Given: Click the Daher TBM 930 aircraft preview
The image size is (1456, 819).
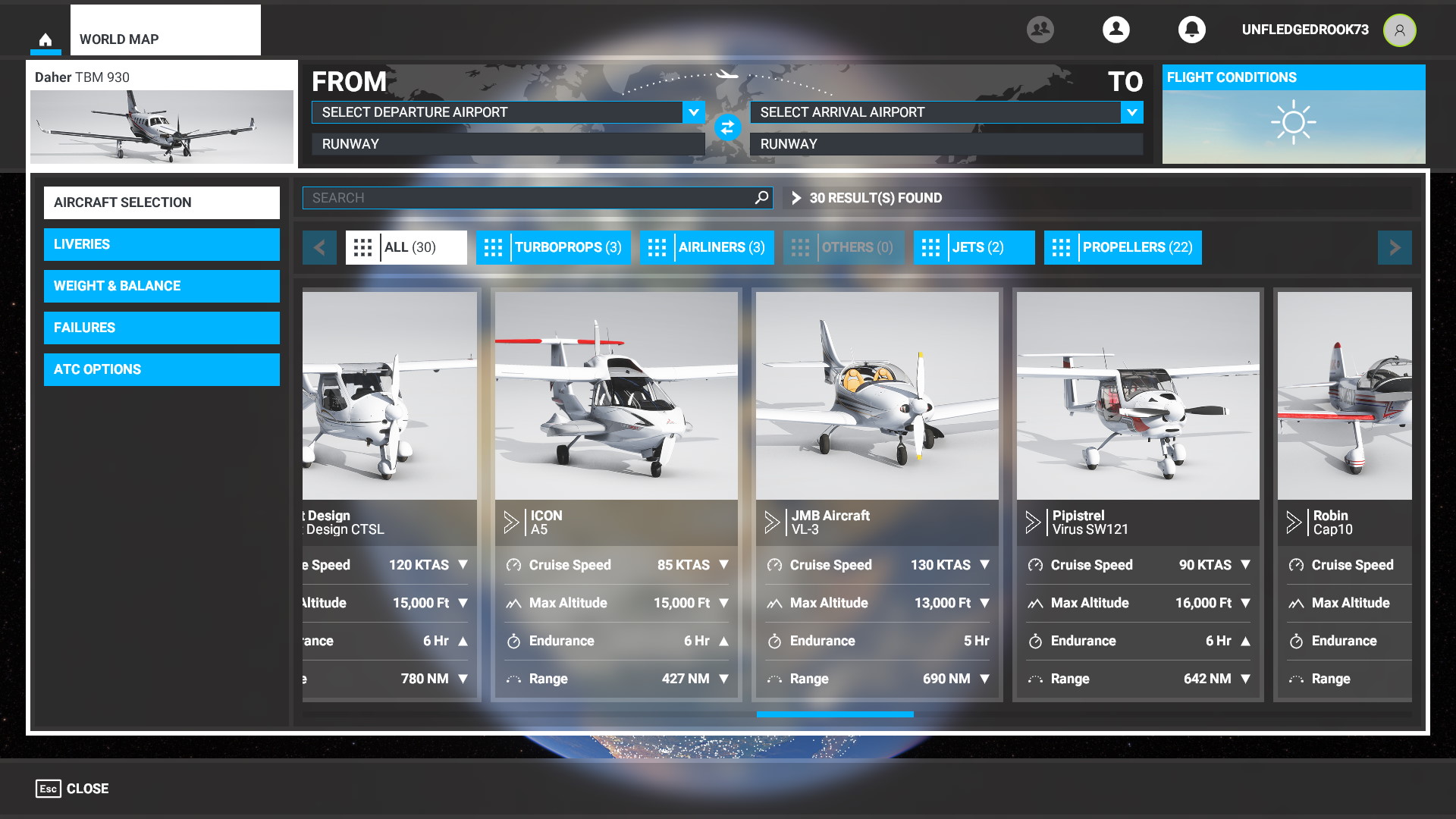Looking at the screenshot, I should (x=162, y=127).
